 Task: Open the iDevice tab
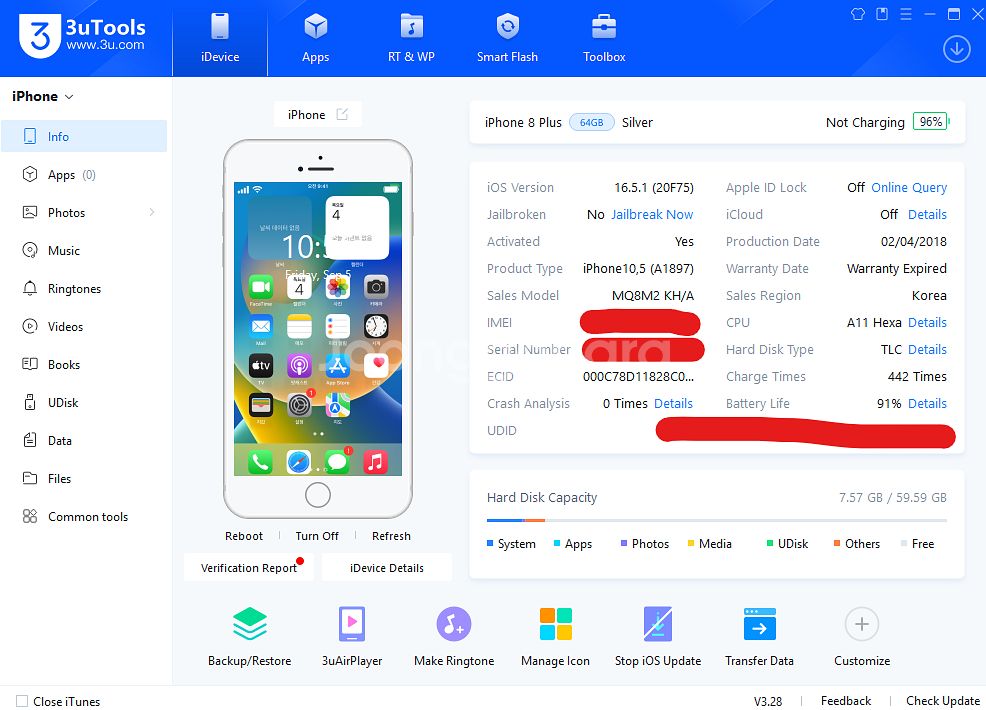point(220,38)
